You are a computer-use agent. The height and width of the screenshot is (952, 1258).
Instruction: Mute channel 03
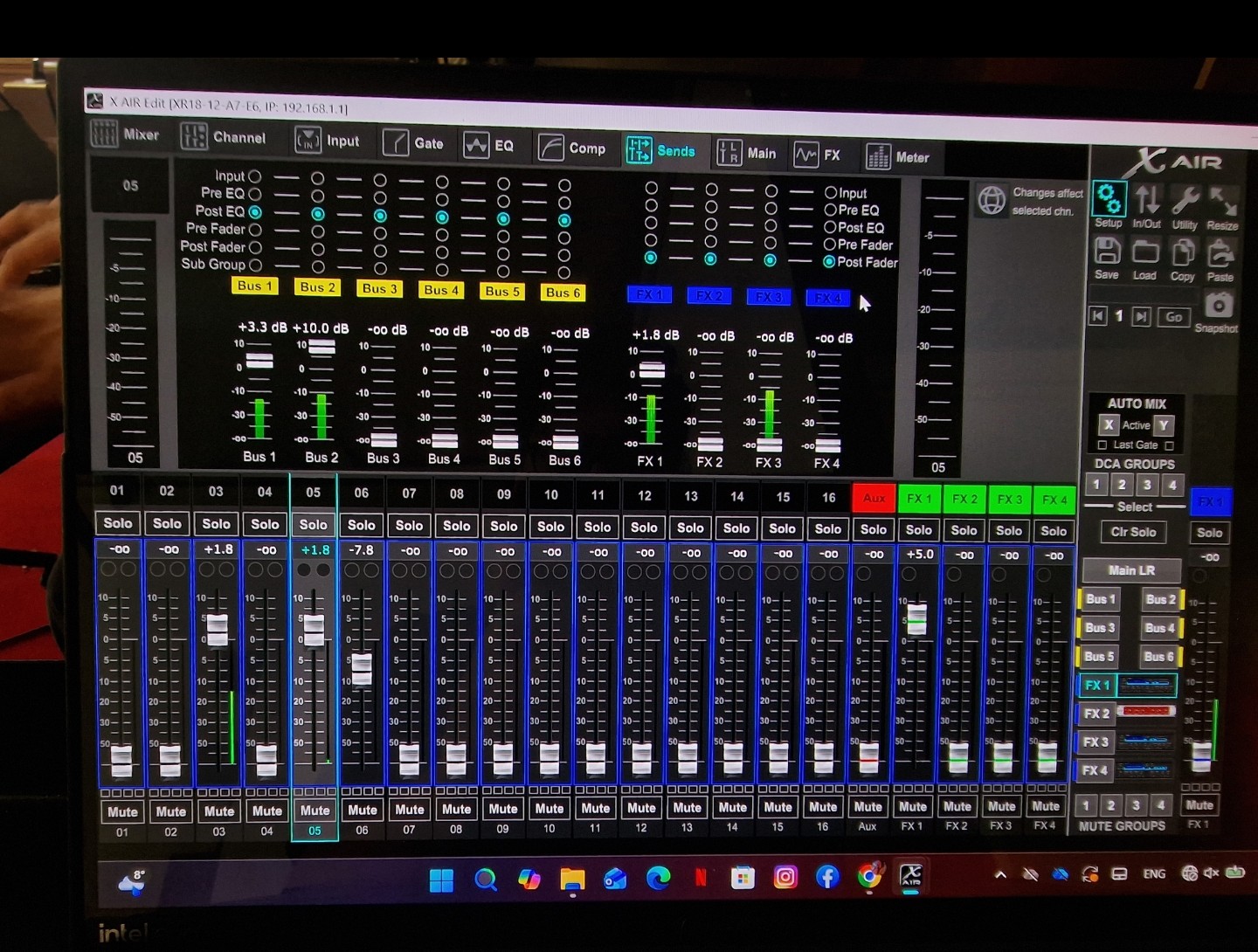coord(218,811)
